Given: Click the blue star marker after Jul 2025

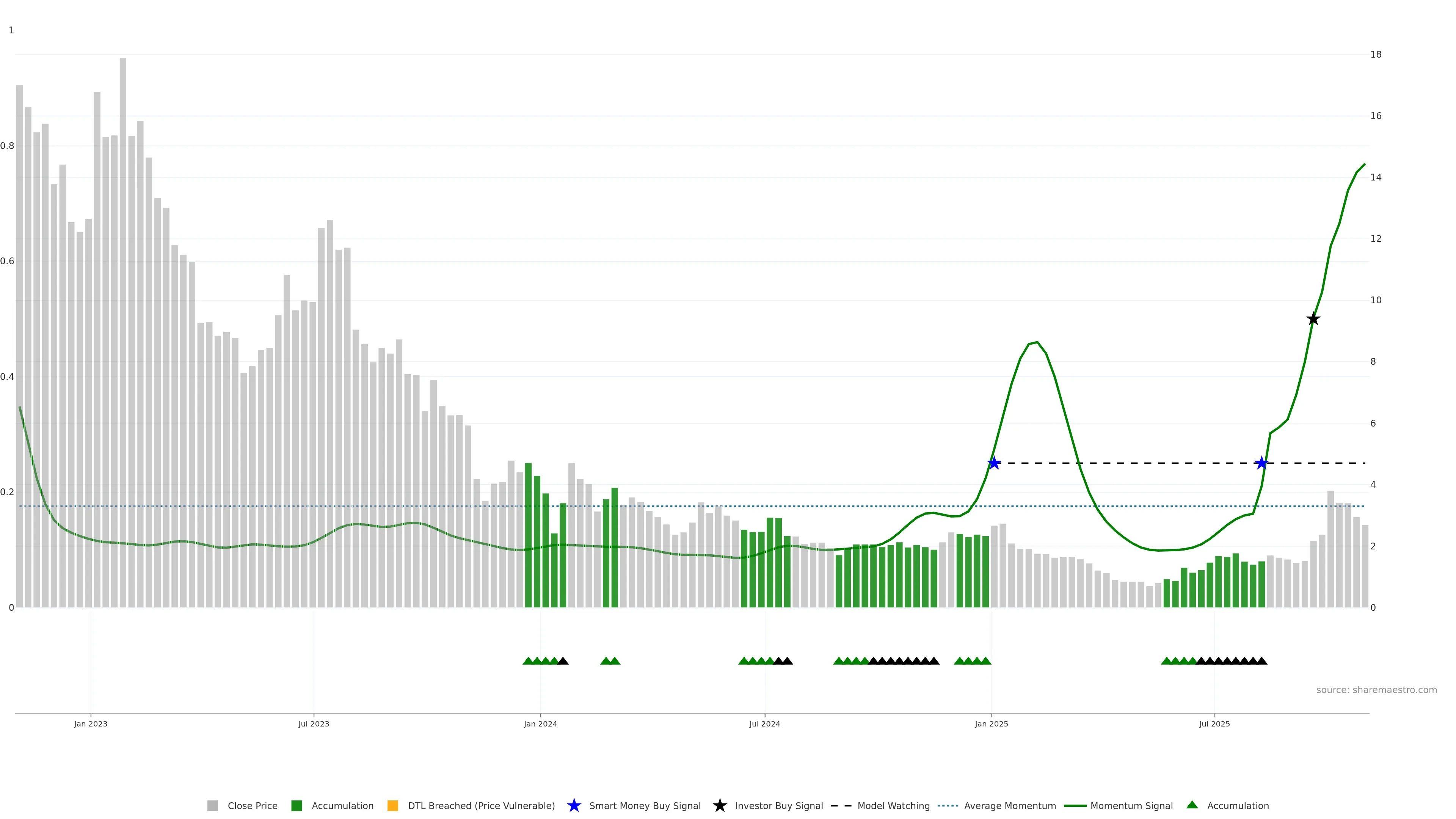Looking at the screenshot, I should pos(1261,463).
